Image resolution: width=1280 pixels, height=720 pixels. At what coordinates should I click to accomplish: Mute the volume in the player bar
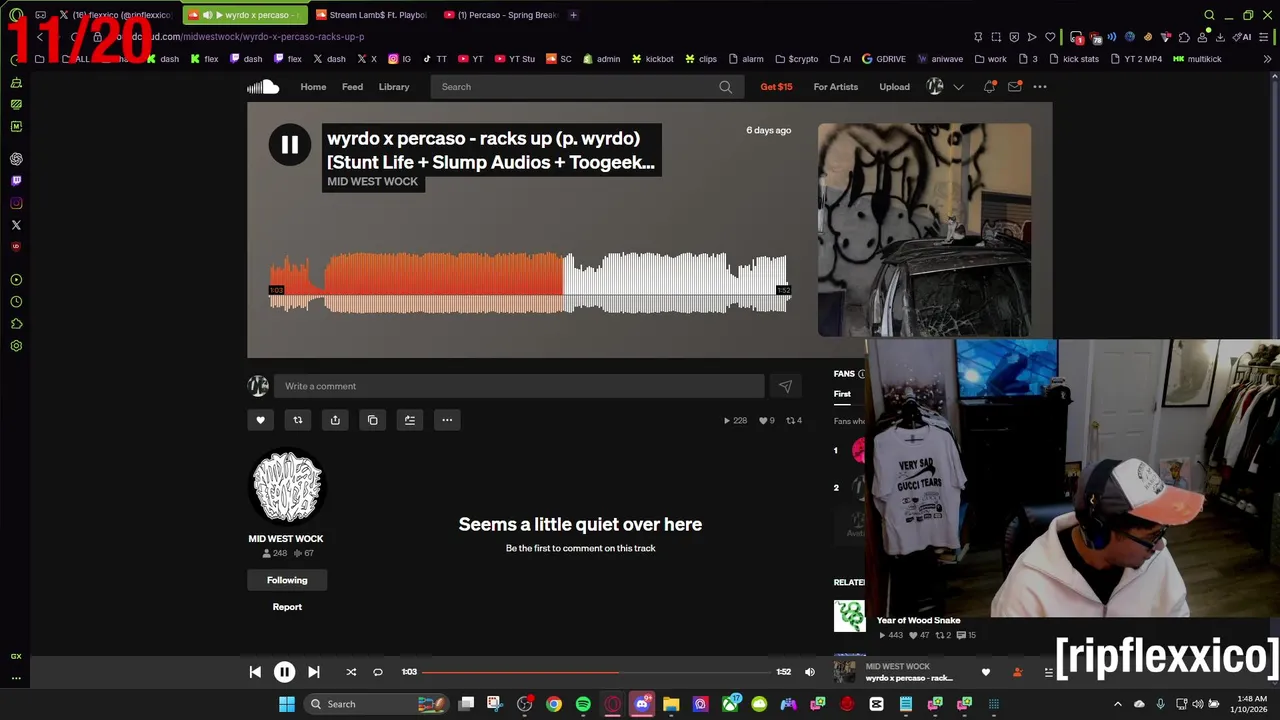810,672
